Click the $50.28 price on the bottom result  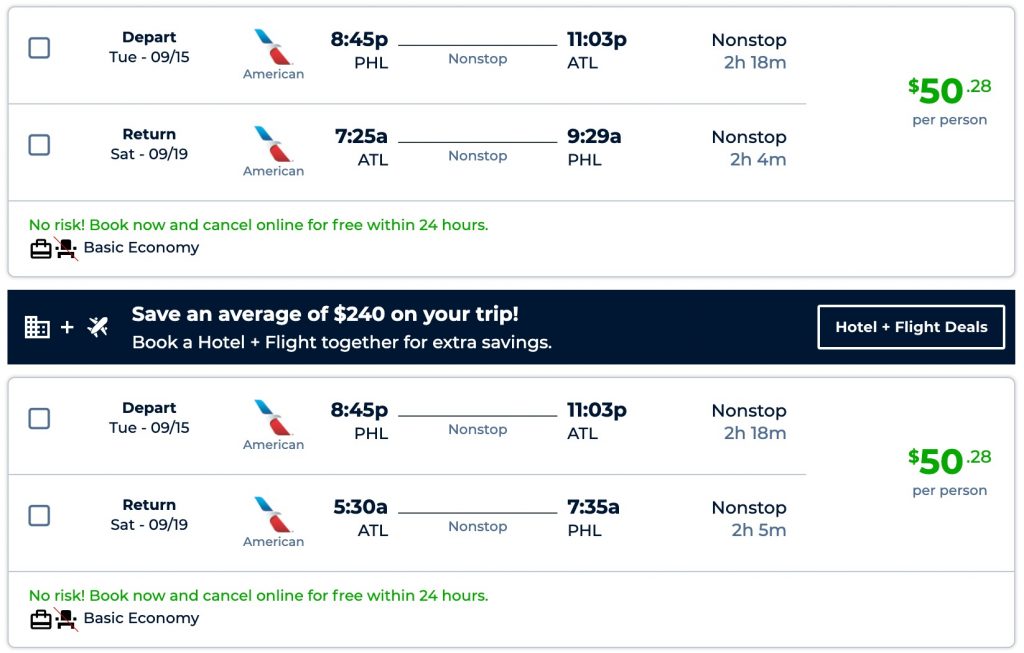pyautogui.click(x=949, y=461)
